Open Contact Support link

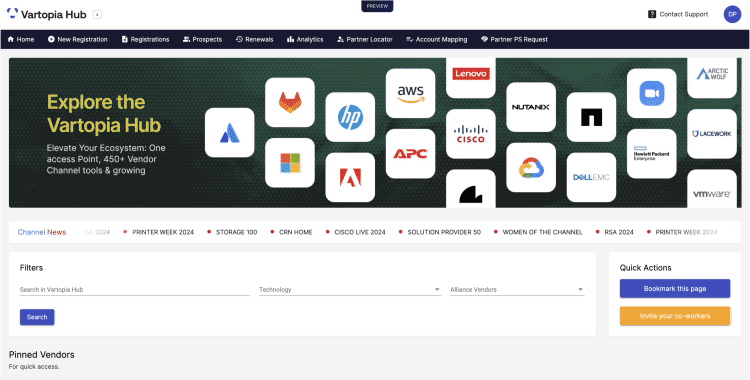(678, 14)
